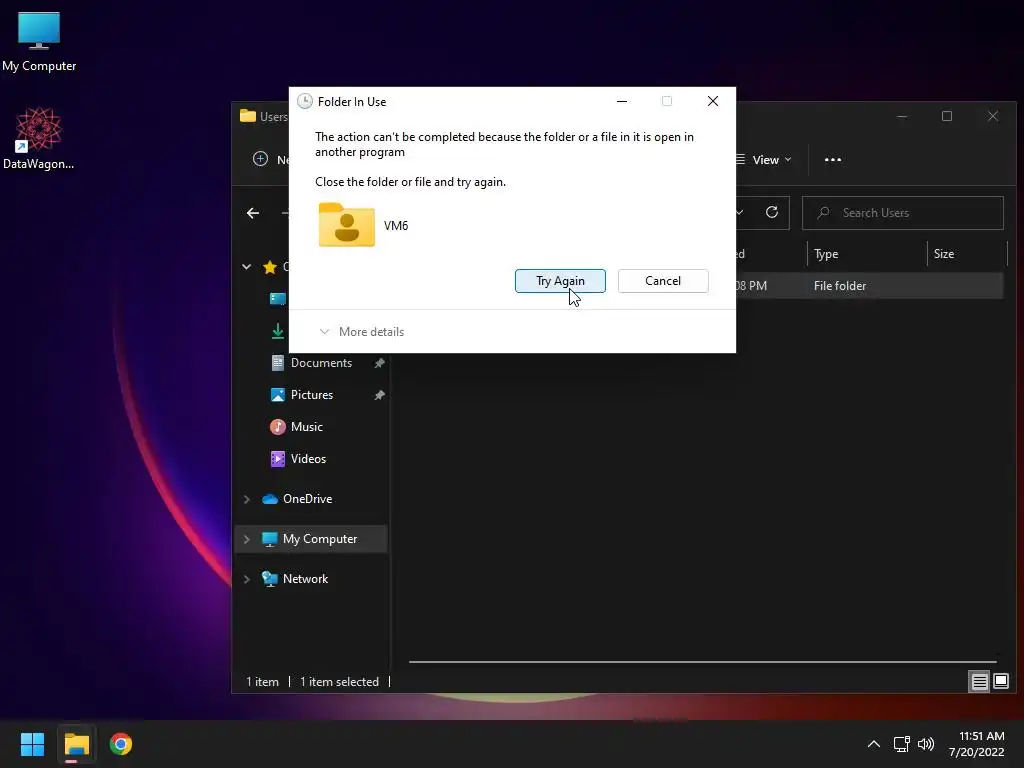Click the Try Again button

point(560,281)
